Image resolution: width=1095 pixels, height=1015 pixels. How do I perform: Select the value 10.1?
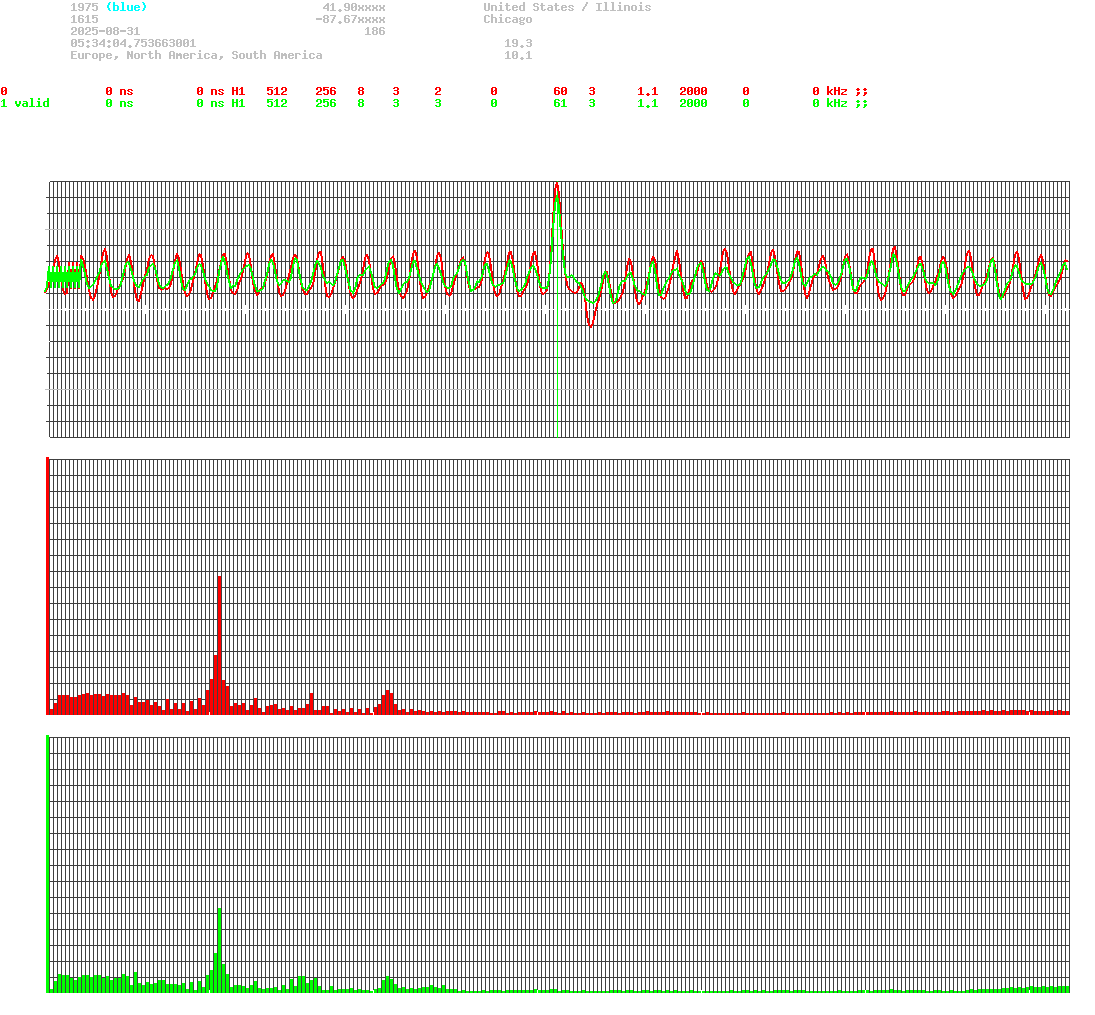[x=518, y=55]
